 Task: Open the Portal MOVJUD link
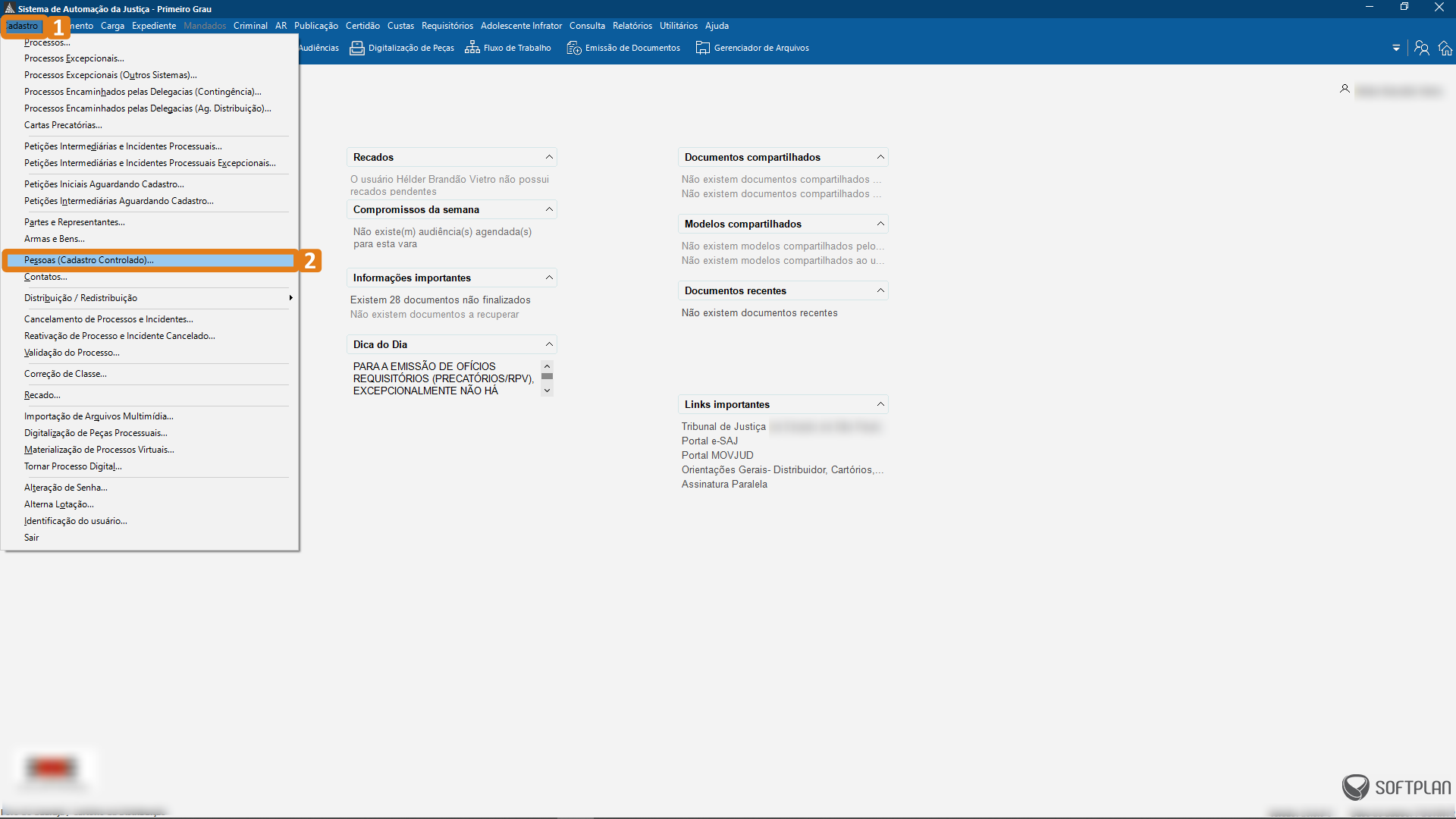pos(717,456)
